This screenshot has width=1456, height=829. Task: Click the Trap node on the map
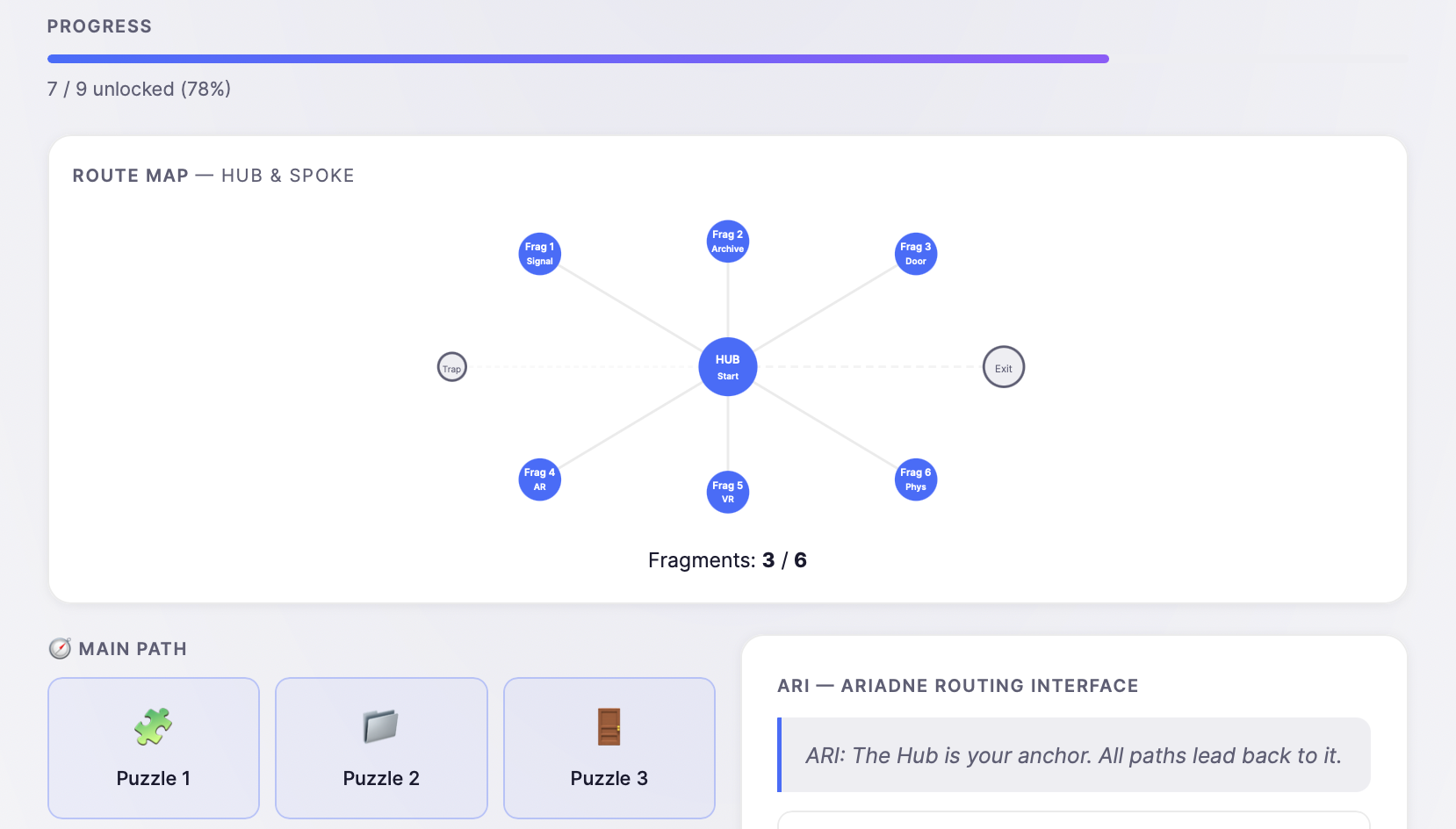pyautogui.click(x=451, y=367)
